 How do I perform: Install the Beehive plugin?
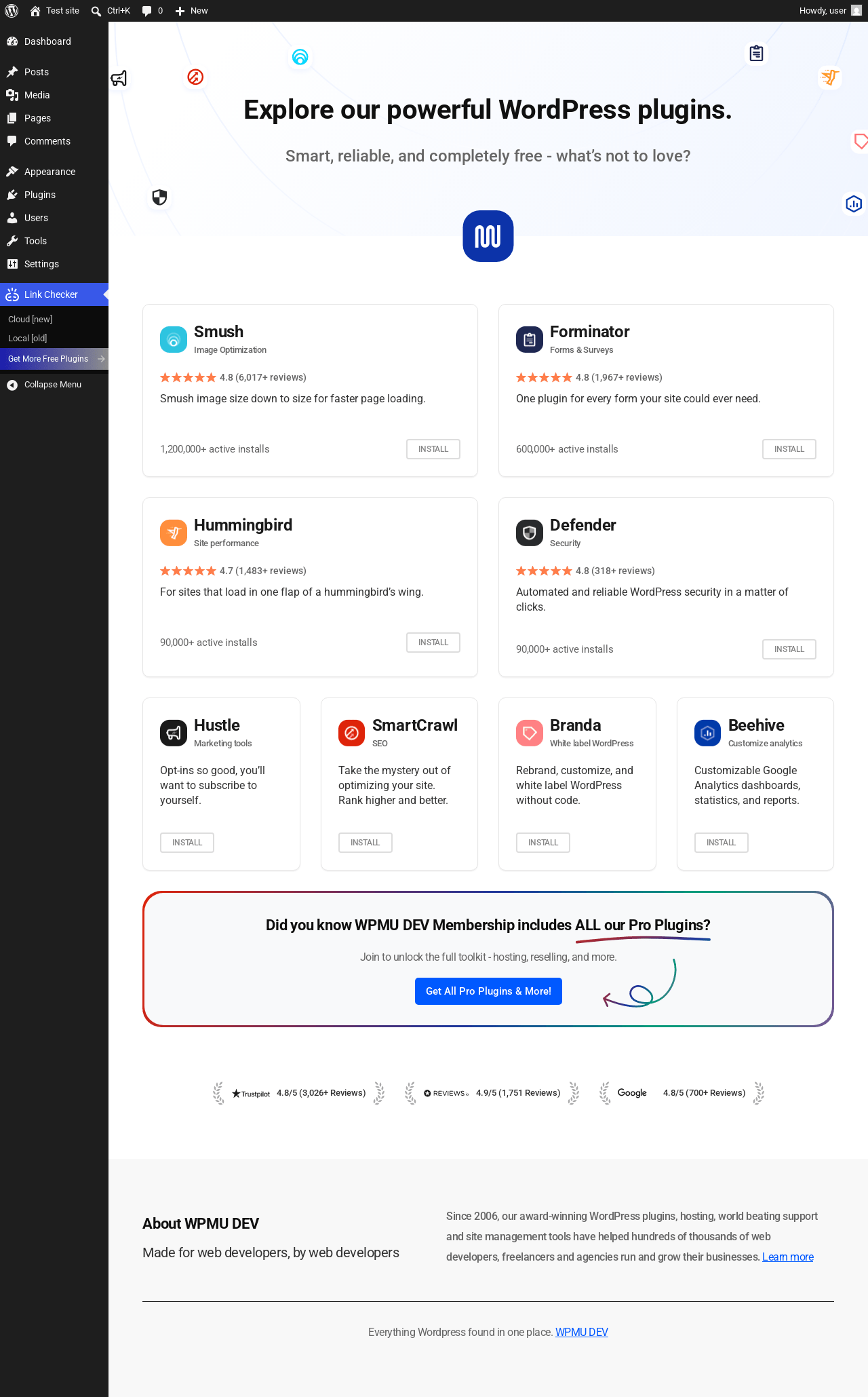[722, 843]
